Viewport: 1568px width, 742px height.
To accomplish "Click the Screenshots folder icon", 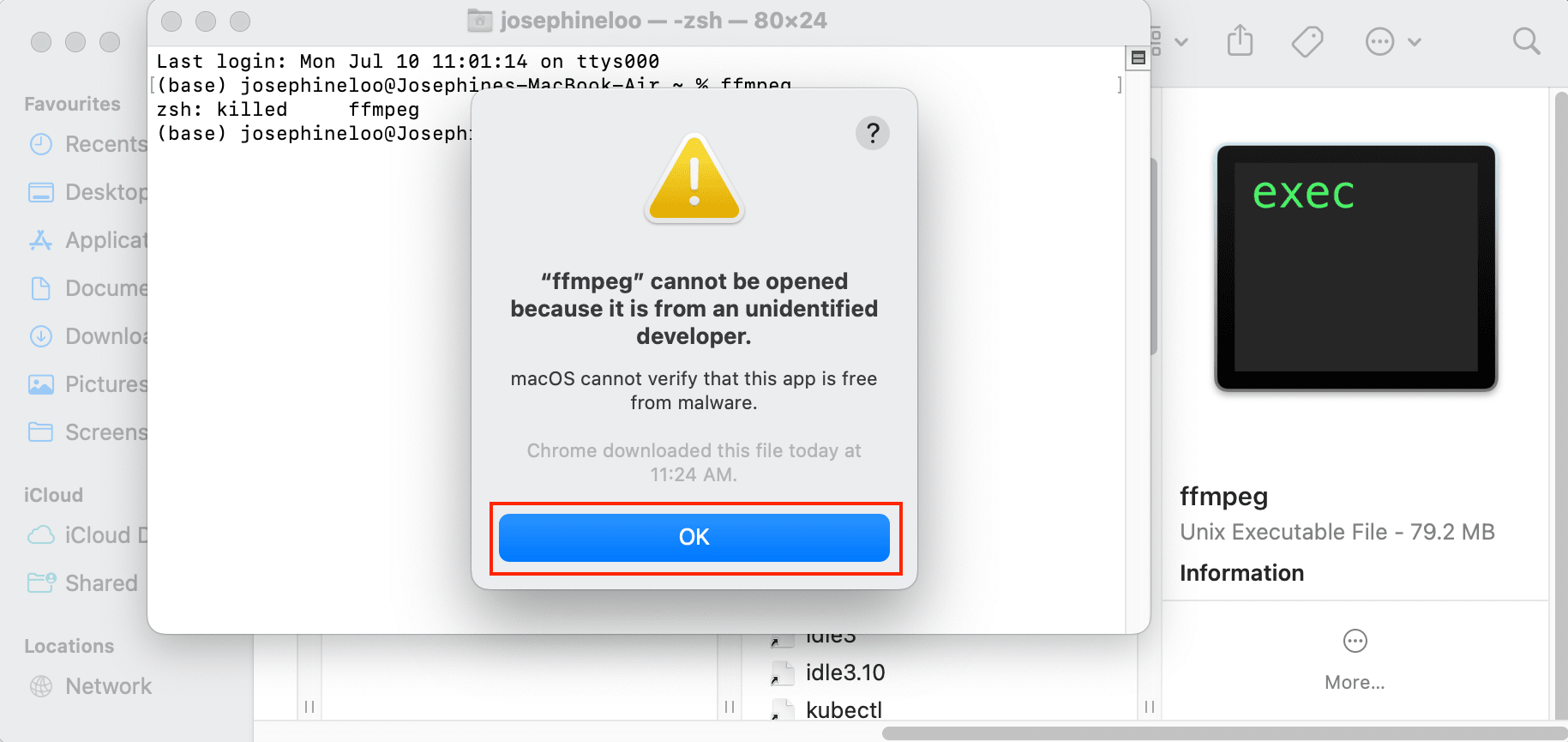I will [41, 431].
